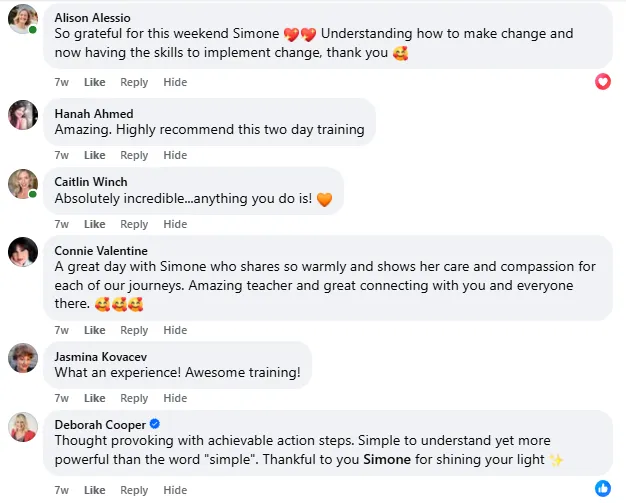Click the 7w timestamp on Hanah's comment
Image resolution: width=626 pixels, height=503 pixels.
pos(62,155)
